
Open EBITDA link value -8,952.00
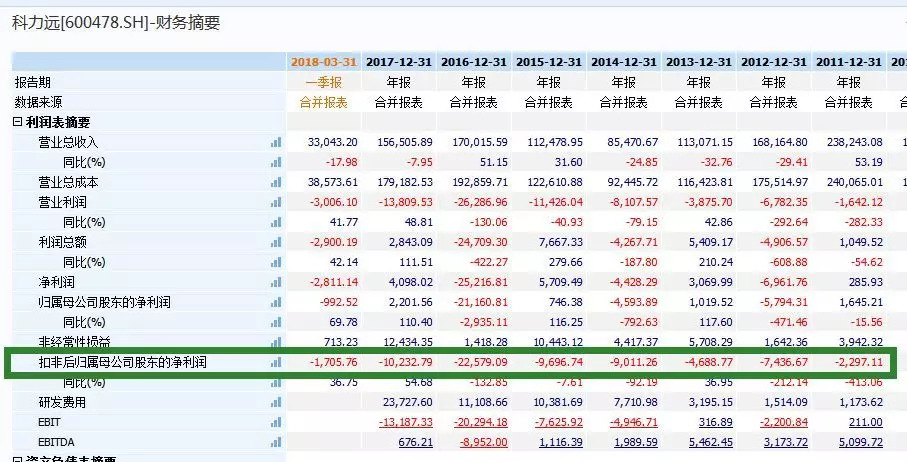click(x=484, y=442)
